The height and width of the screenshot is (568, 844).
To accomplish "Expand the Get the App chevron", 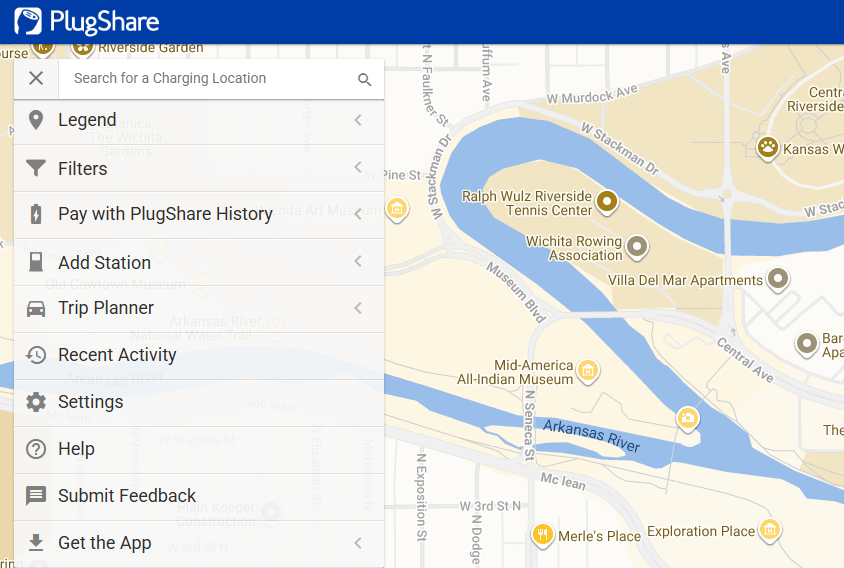I will pyautogui.click(x=357, y=543).
